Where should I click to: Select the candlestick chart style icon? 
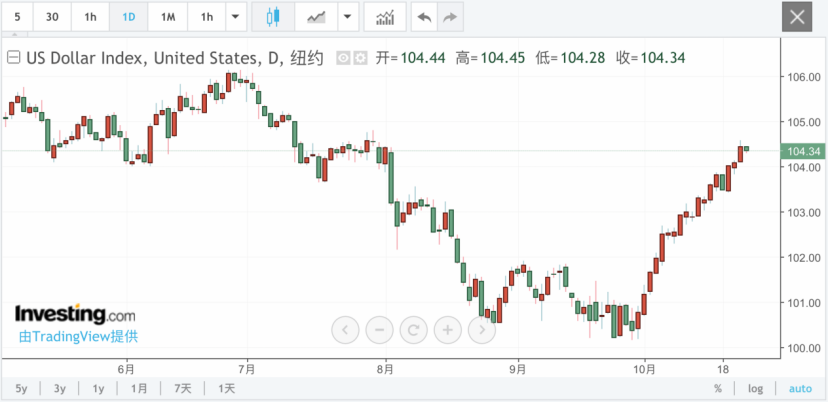coord(273,17)
